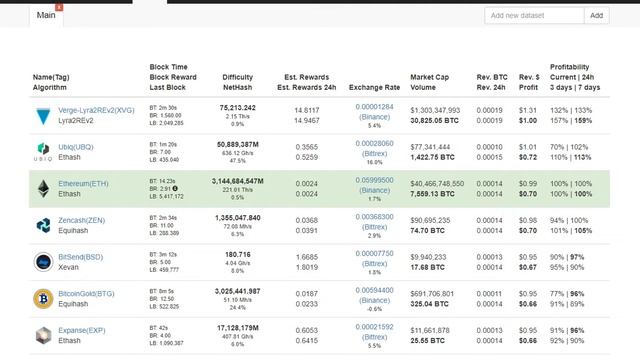Open the BitcoinGold(BTG) coin link
Screen dimensions: 640x360
87,294
